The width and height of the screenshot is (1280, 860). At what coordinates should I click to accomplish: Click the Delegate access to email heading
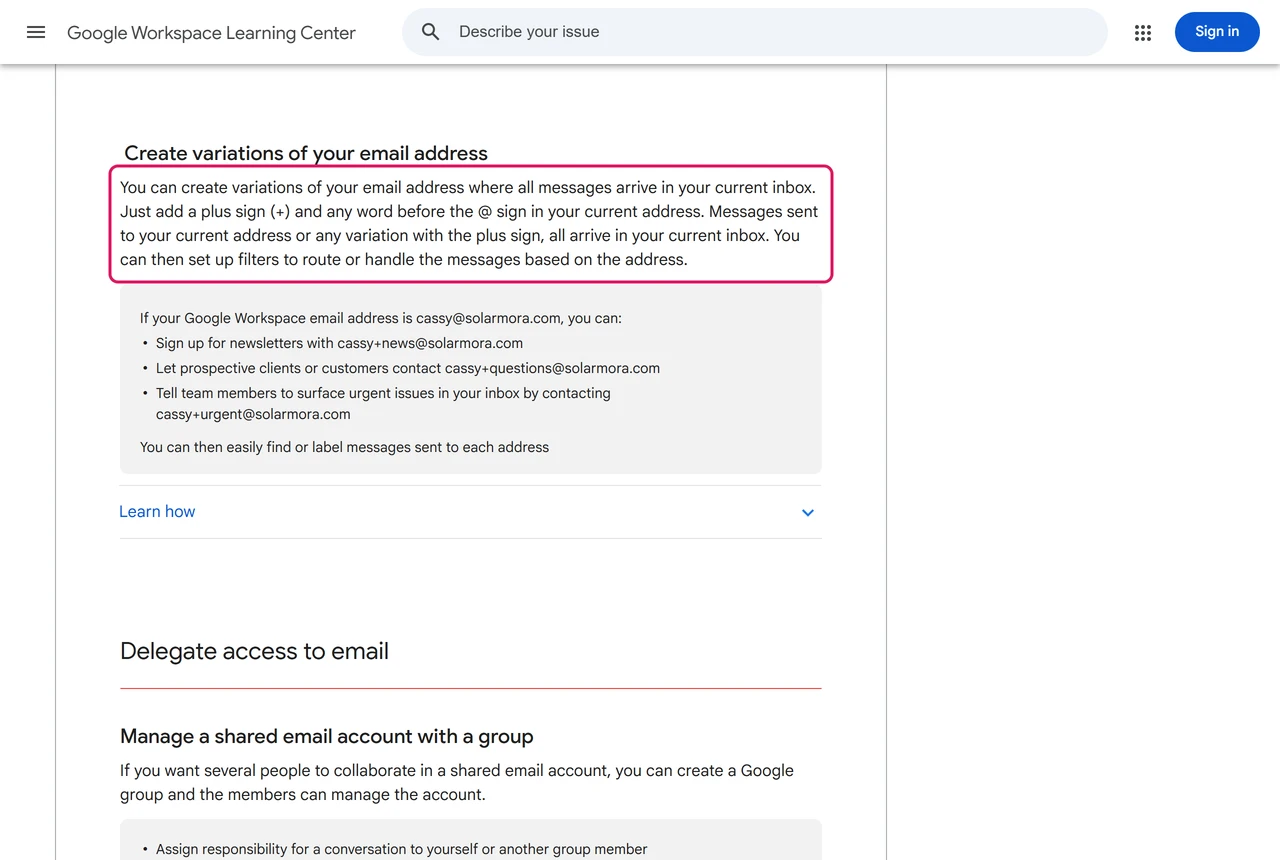point(254,651)
